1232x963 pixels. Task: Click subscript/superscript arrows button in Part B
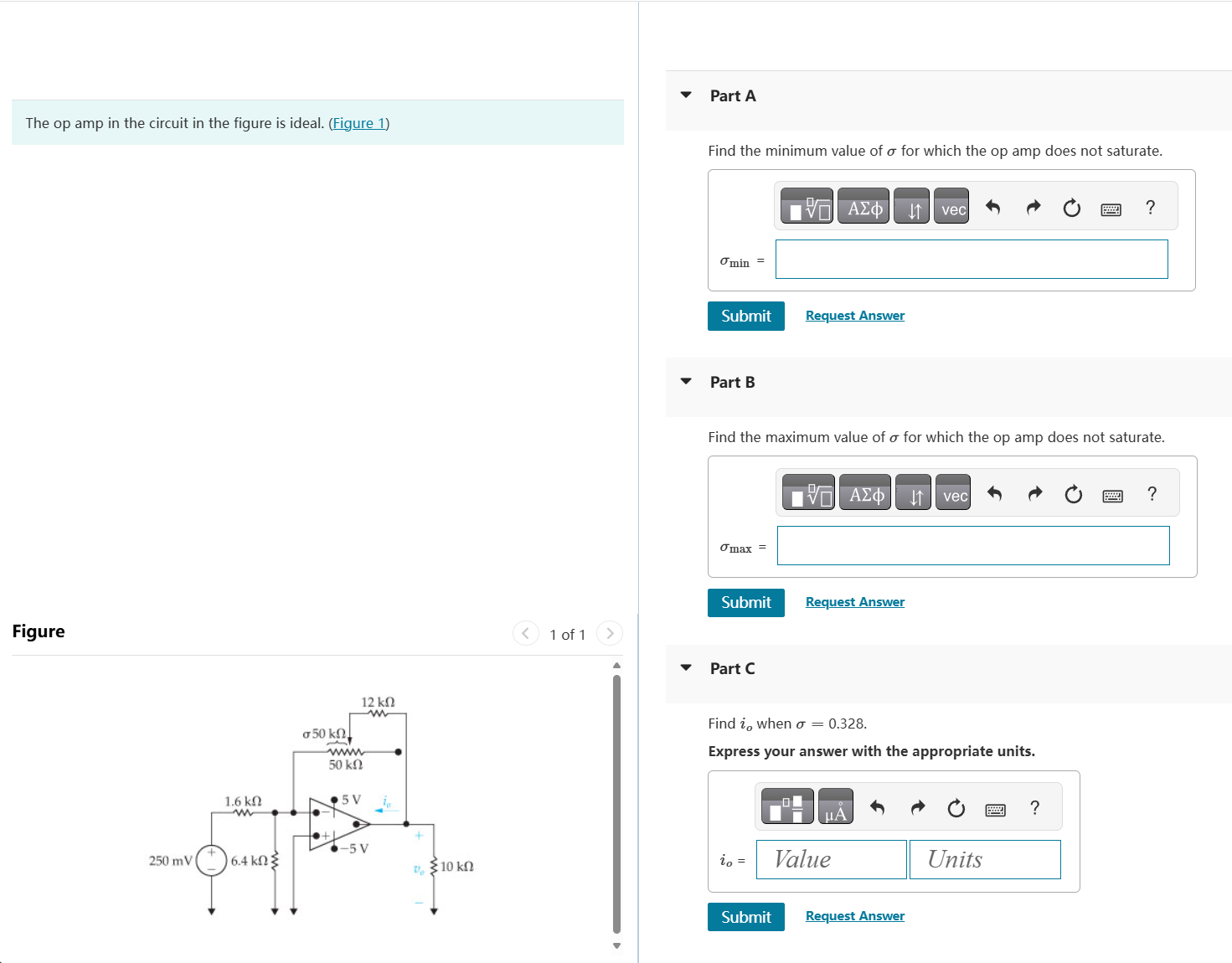point(913,492)
